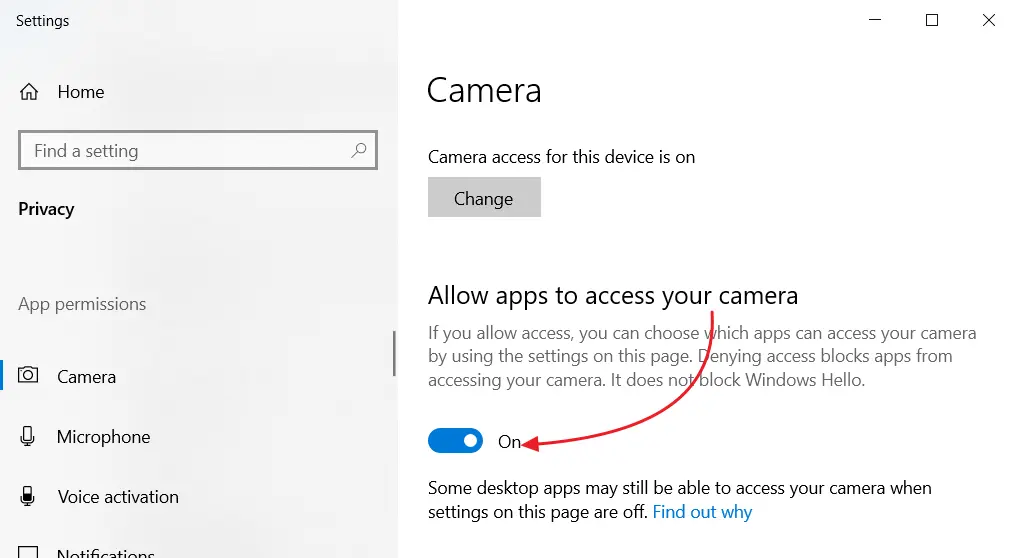The image size is (1012, 558).
Task: Turn off the camera access toggle
Action: tap(455, 441)
